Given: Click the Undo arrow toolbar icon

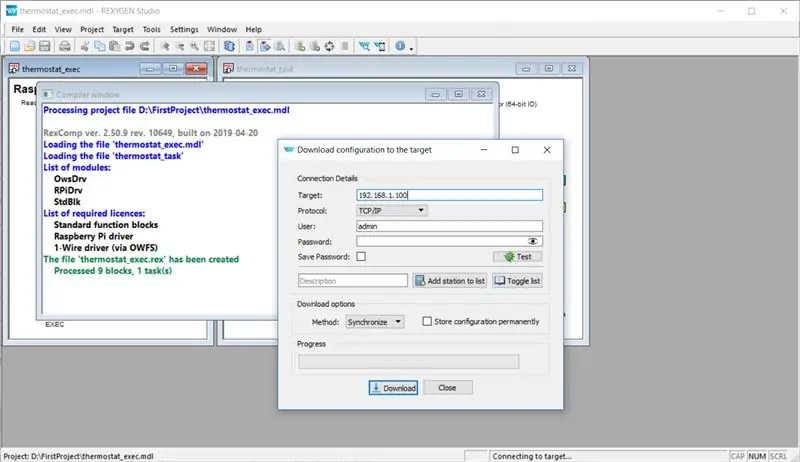Looking at the screenshot, I should pos(130,46).
